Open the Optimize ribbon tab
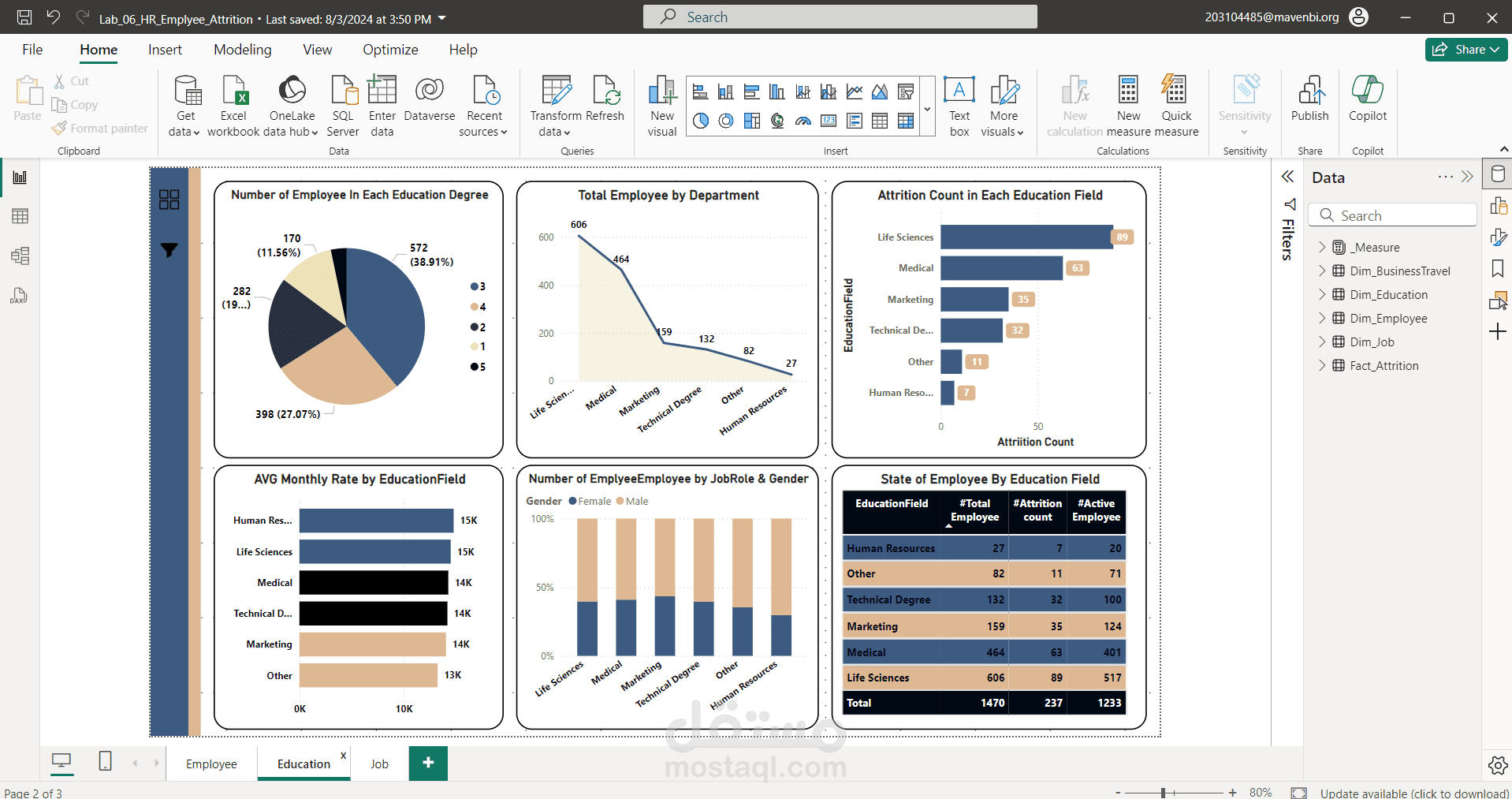Screen dimensions: 1512x799 [x=390, y=50]
